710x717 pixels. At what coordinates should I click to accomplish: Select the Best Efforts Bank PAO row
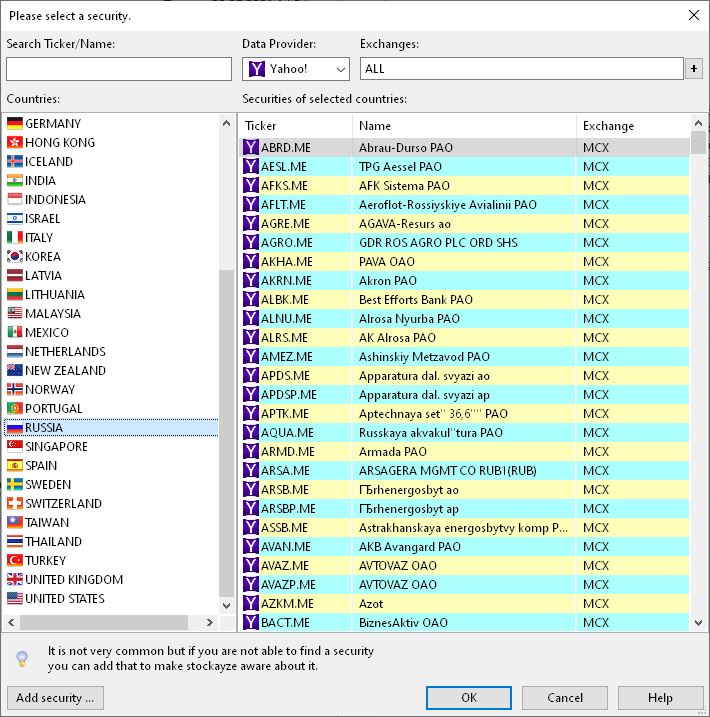464,300
